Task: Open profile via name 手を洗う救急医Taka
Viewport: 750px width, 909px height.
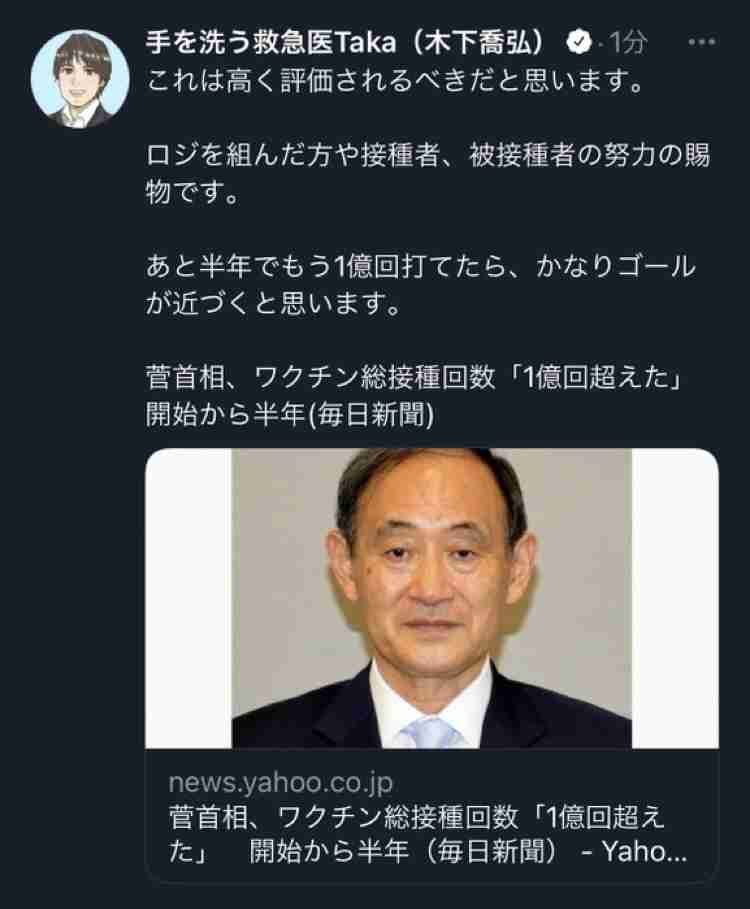Action: click(271, 42)
